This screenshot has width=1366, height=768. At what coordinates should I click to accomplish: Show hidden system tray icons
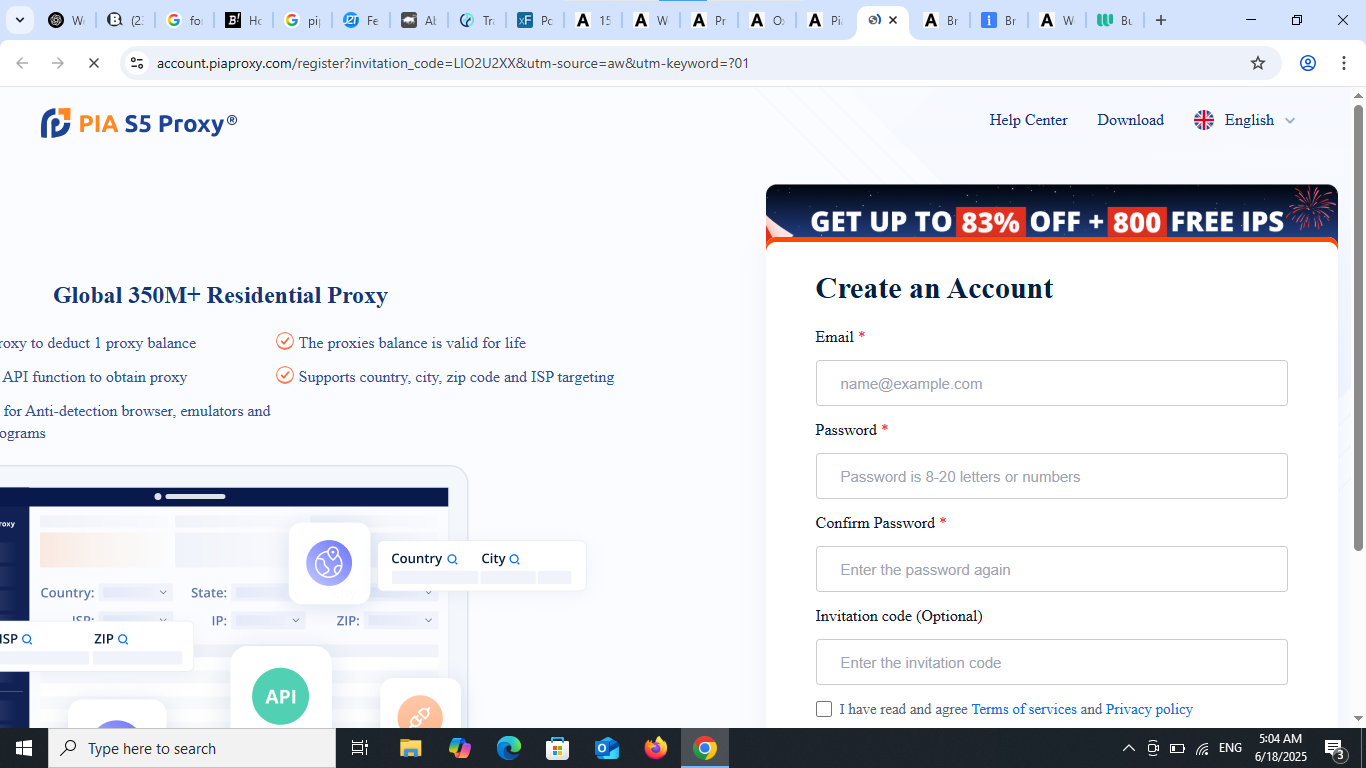point(1129,748)
